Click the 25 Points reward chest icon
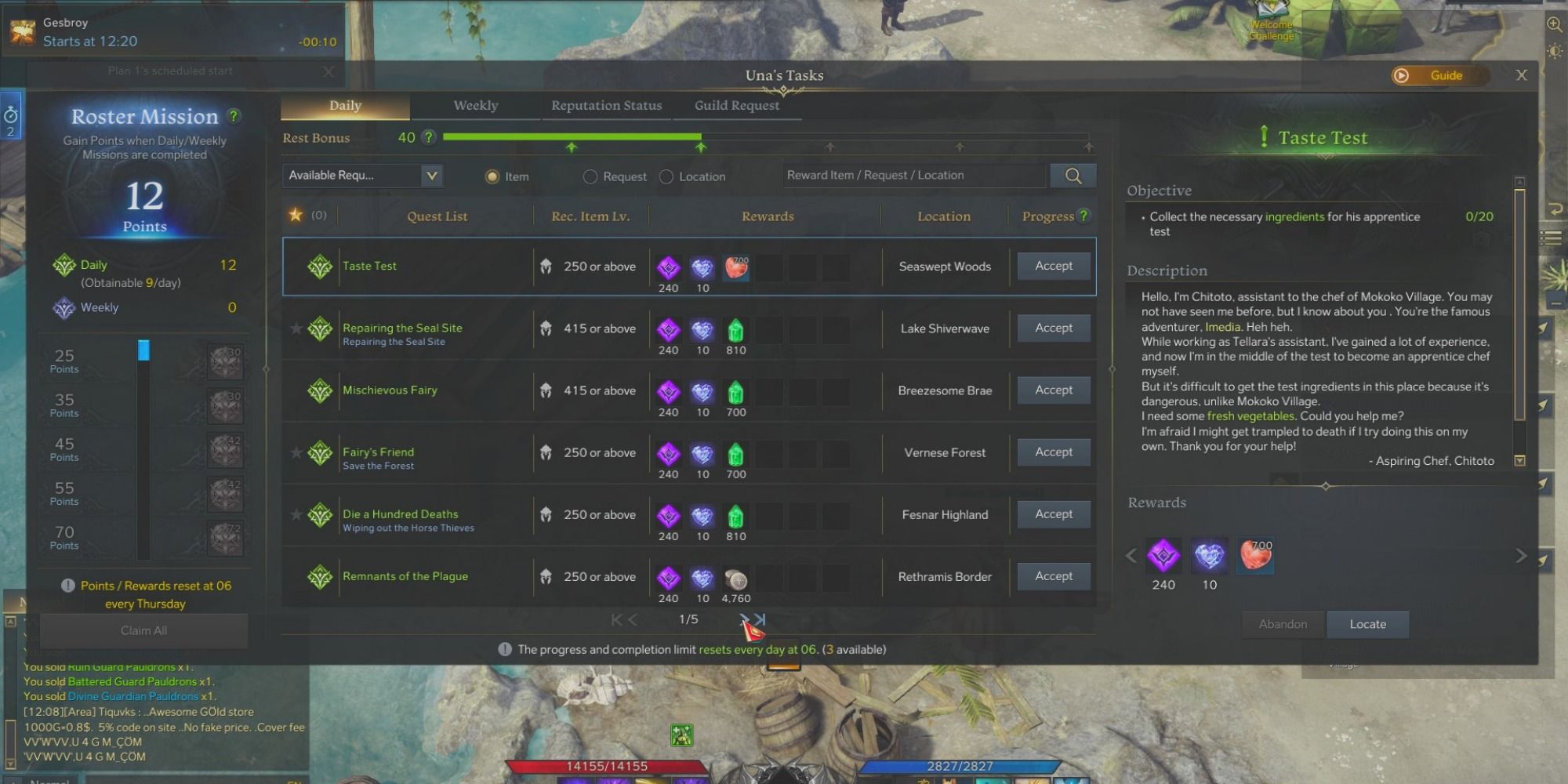This screenshot has width=1568, height=784. coord(226,362)
